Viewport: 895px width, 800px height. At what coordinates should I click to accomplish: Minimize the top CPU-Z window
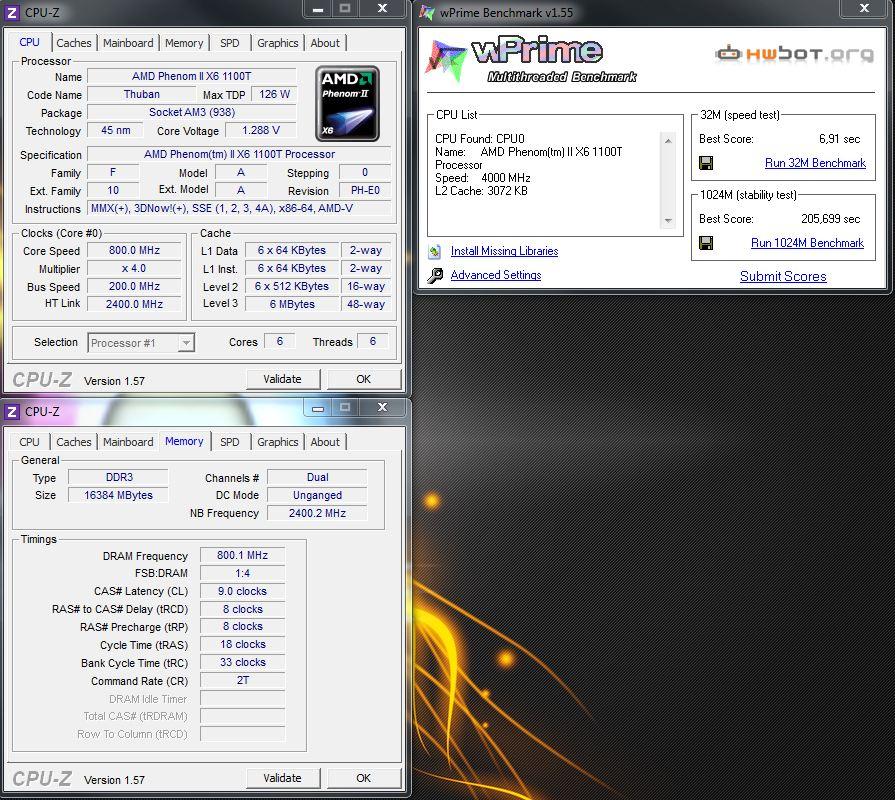click(x=318, y=9)
